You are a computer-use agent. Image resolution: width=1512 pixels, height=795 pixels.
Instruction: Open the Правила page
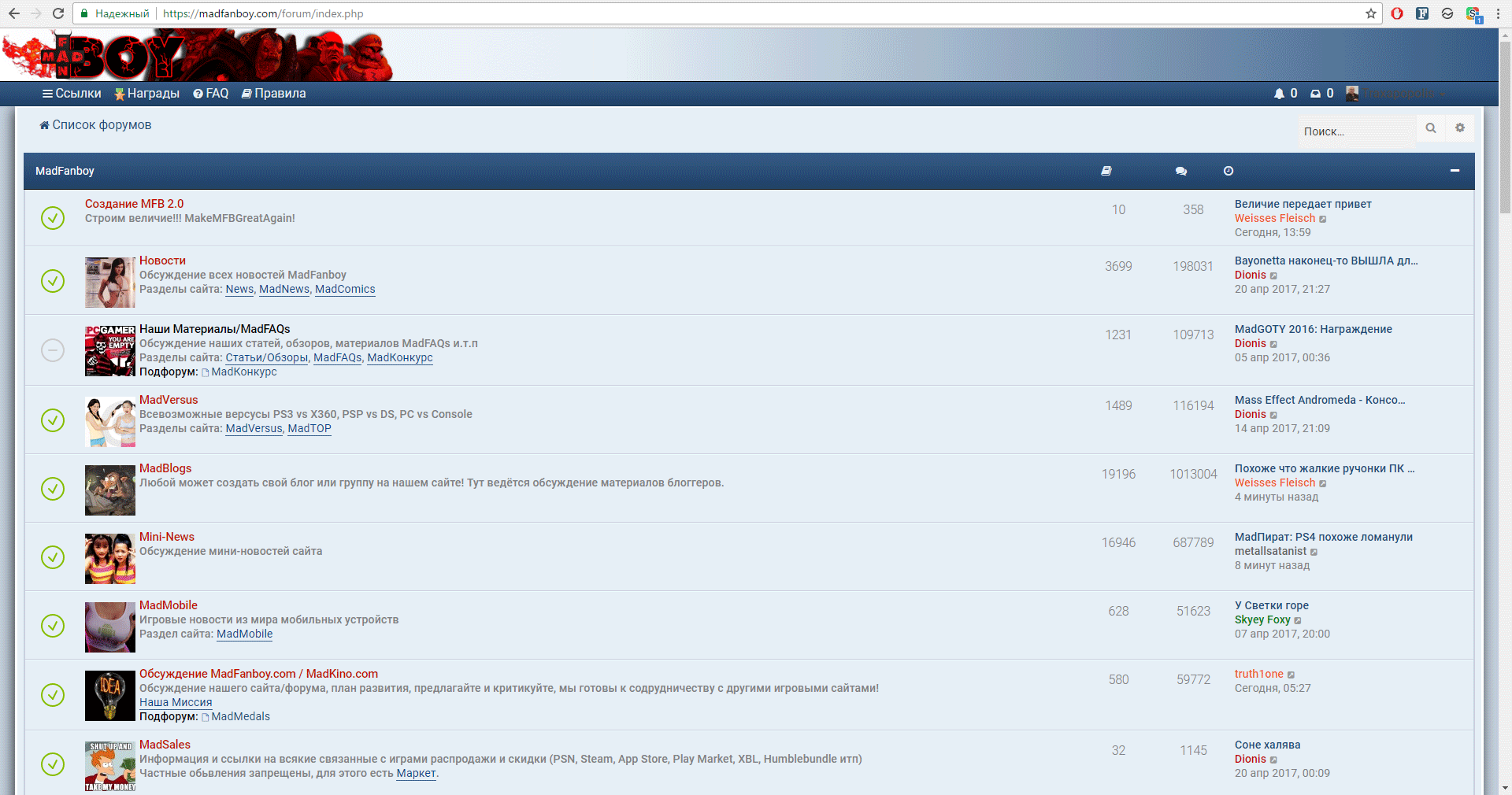click(x=274, y=94)
